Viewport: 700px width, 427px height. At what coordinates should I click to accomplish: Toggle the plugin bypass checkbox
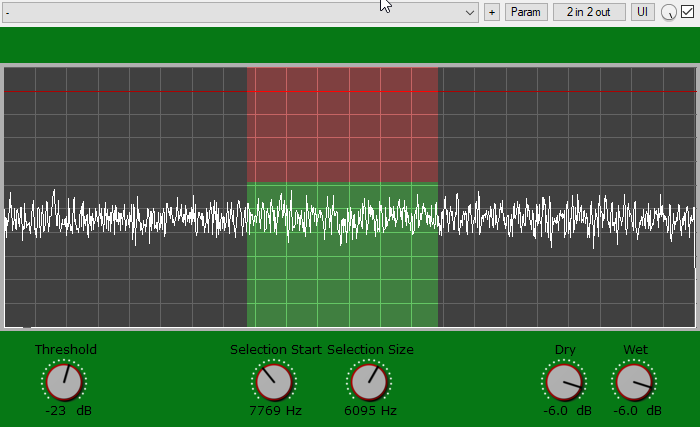pos(687,12)
